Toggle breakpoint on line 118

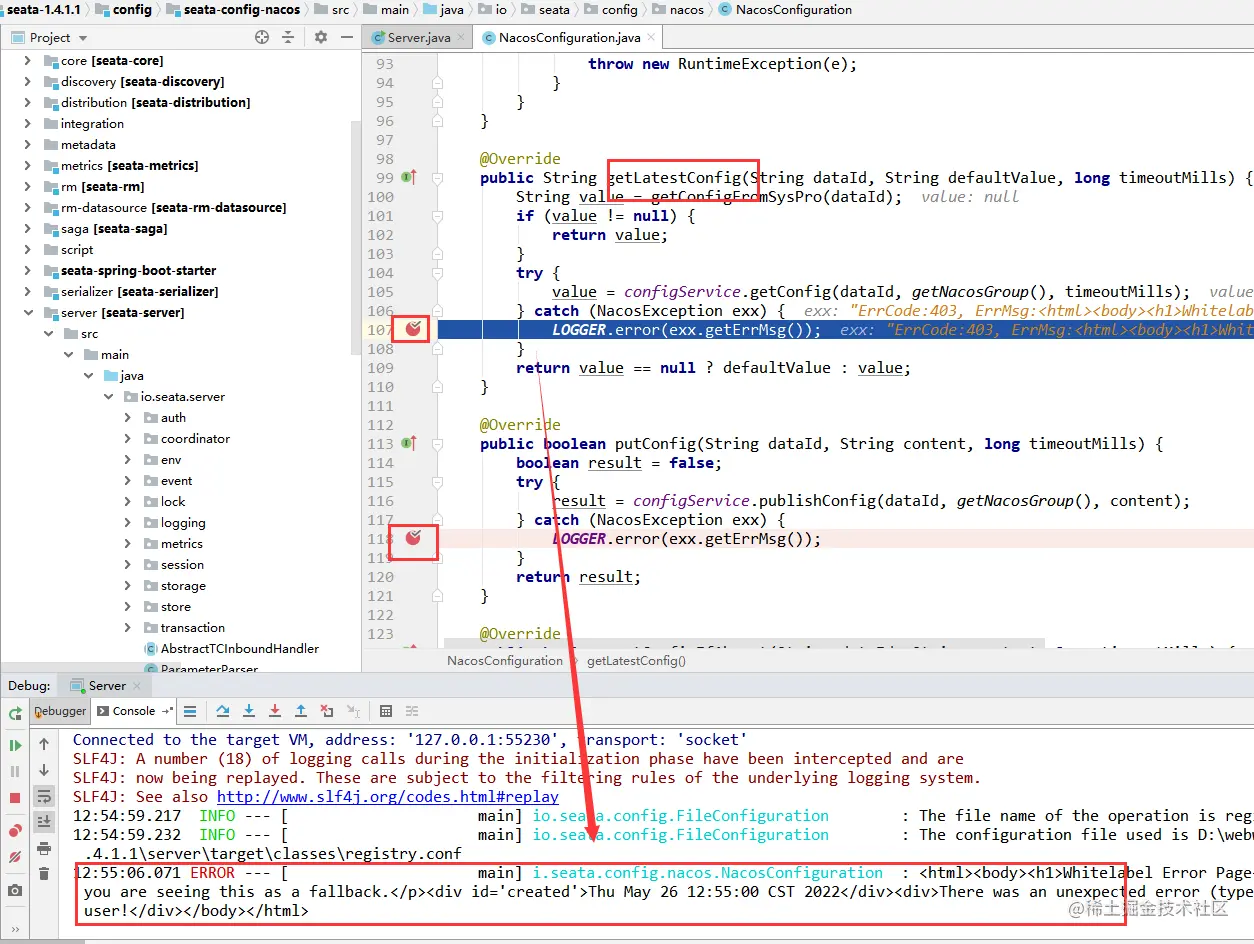(x=414, y=538)
